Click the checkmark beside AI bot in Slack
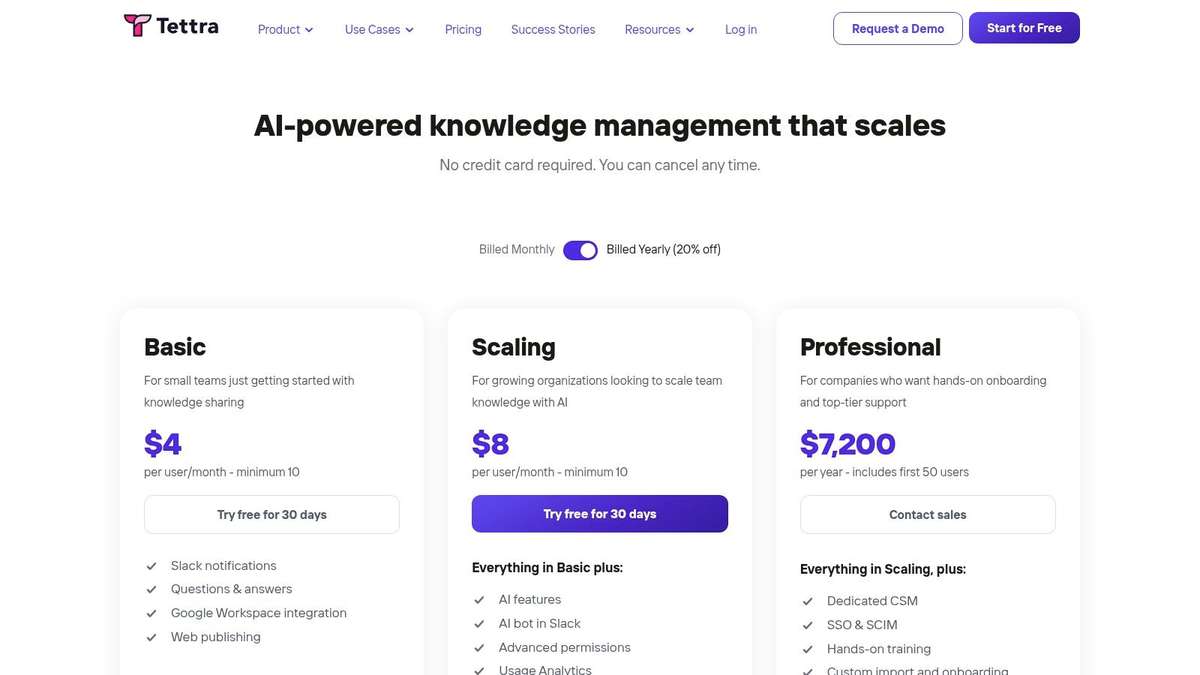Screen dimensions: 1200x675 (x=479, y=624)
